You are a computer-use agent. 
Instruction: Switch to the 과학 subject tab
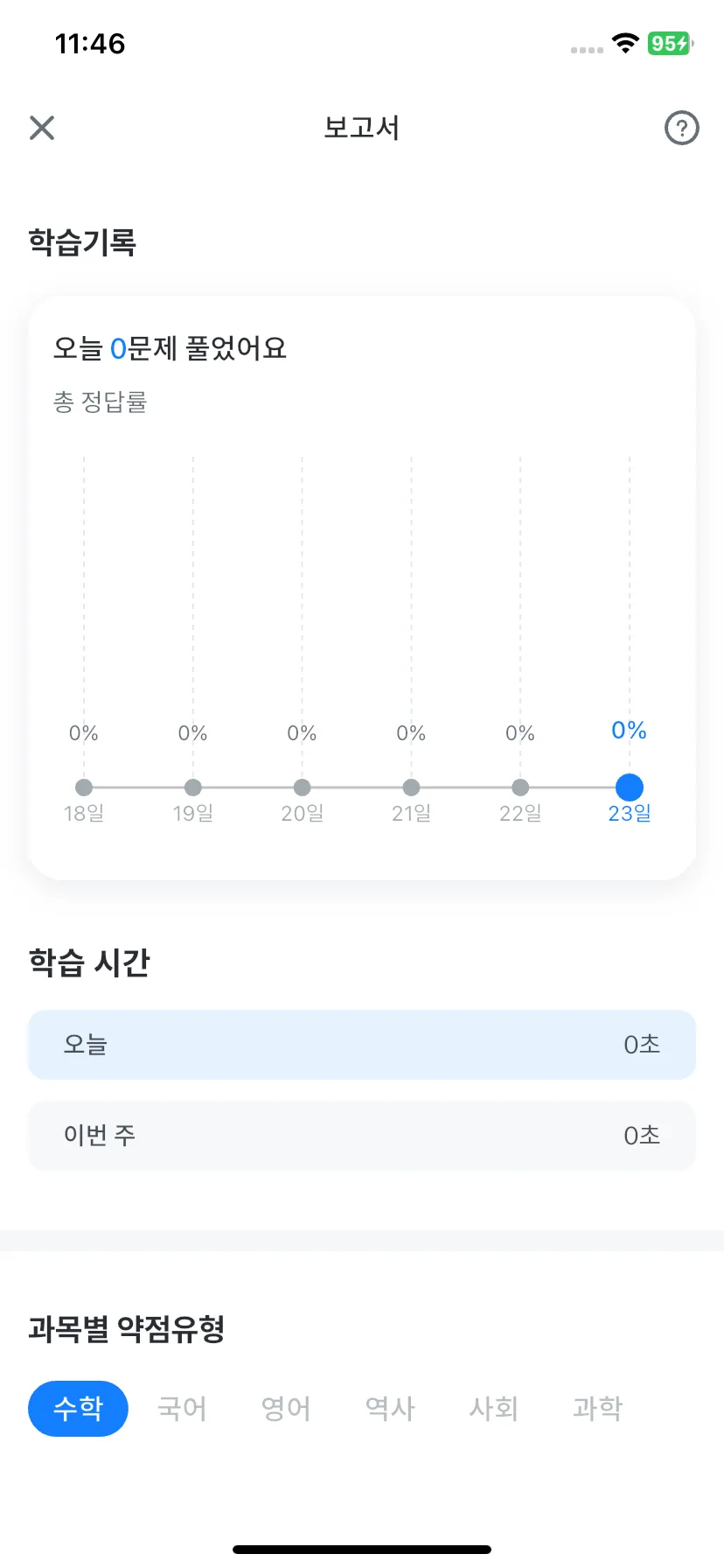click(x=598, y=1409)
